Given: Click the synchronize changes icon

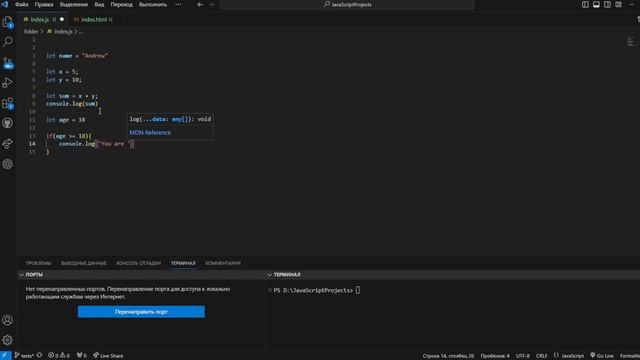Looking at the screenshot, I should [x=40, y=356].
